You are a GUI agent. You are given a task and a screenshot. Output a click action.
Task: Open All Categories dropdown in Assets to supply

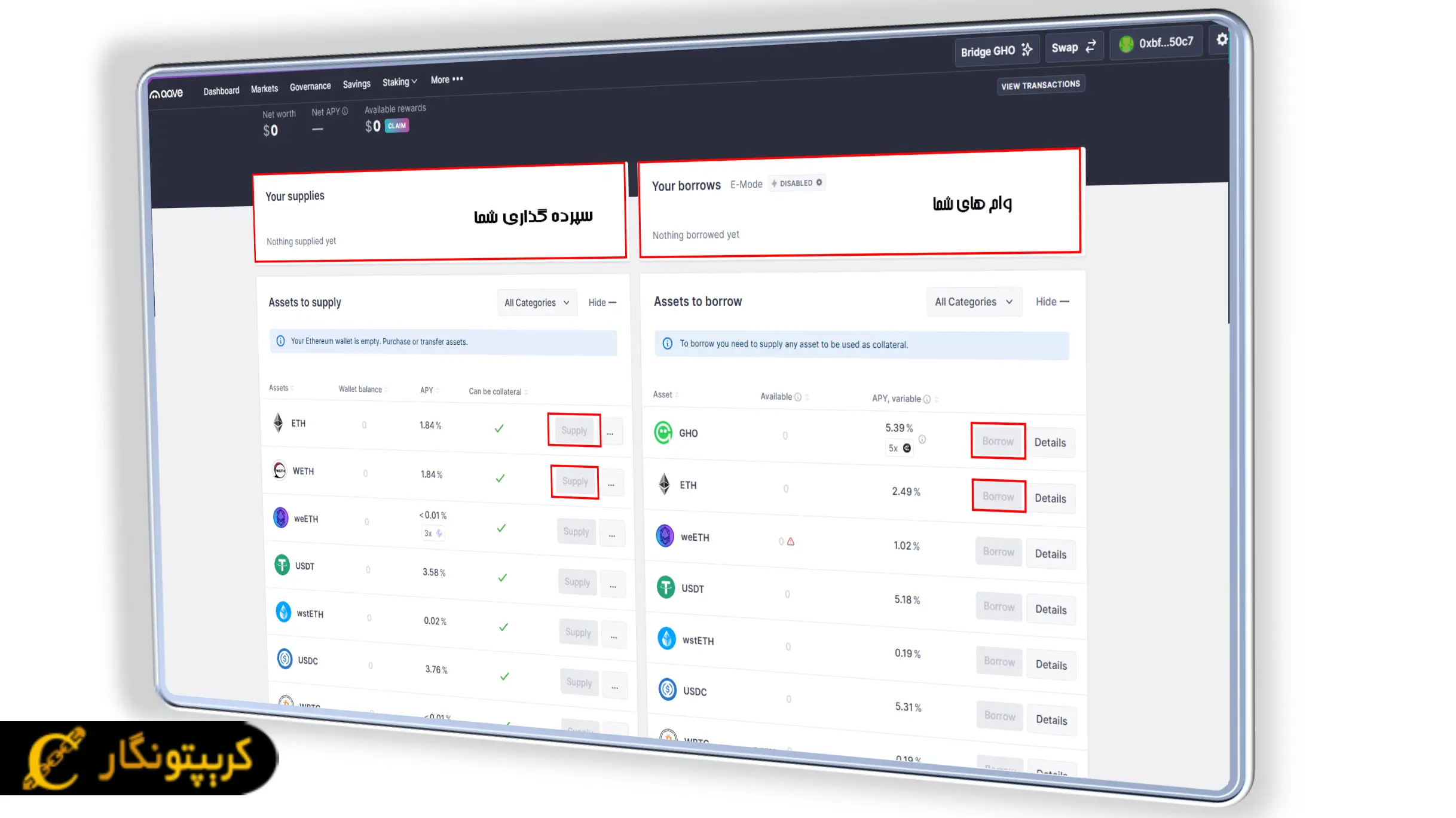click(536, 303)
